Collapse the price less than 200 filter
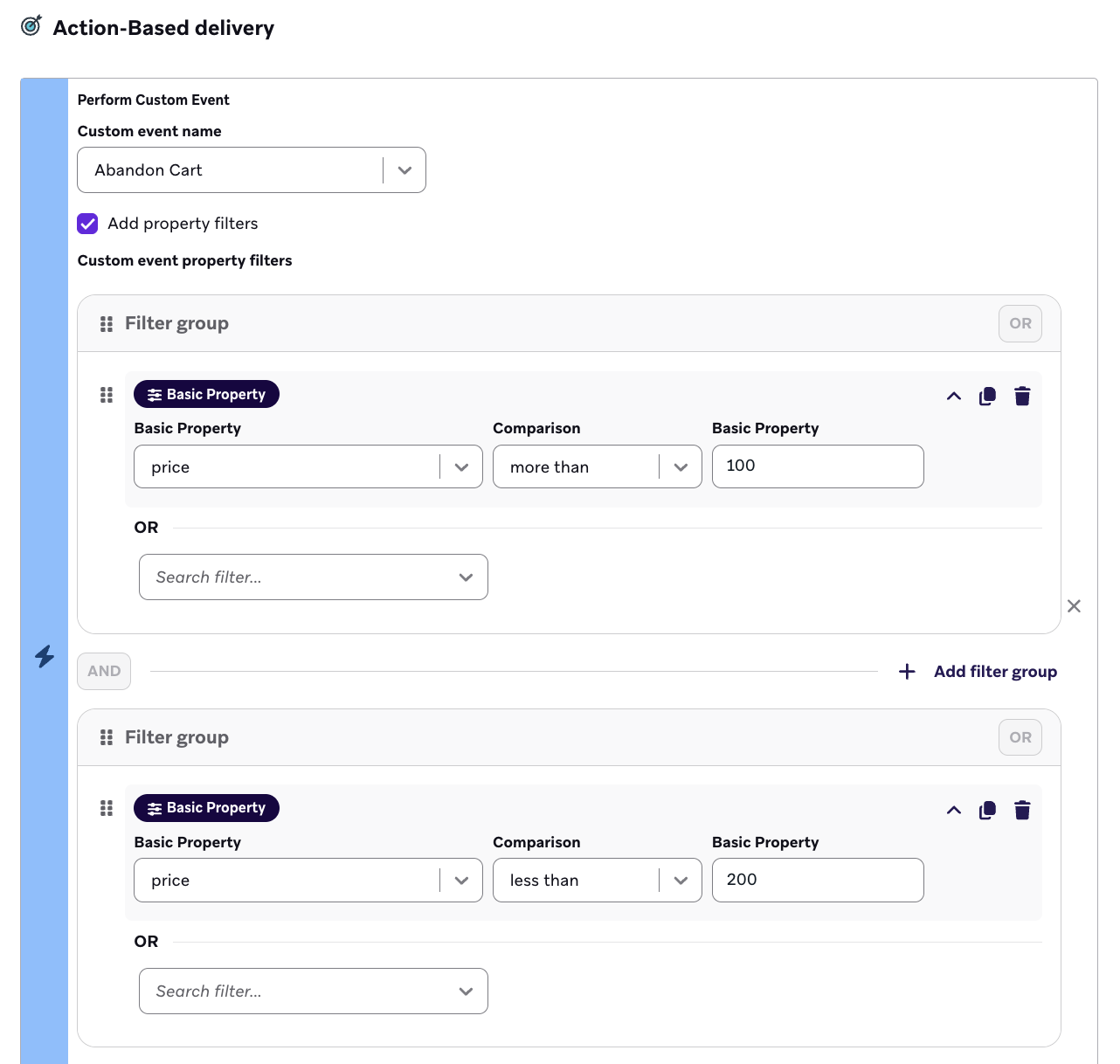The image size is (1120, 1064). pos(954,811)
